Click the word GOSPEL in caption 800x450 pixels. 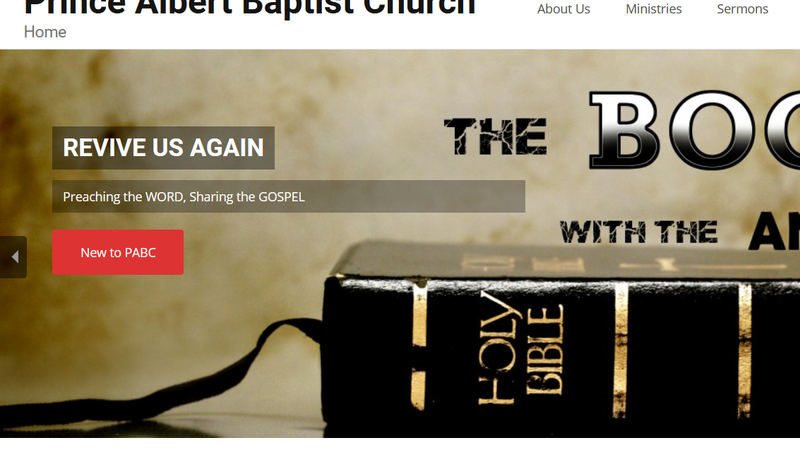[281, 197]
